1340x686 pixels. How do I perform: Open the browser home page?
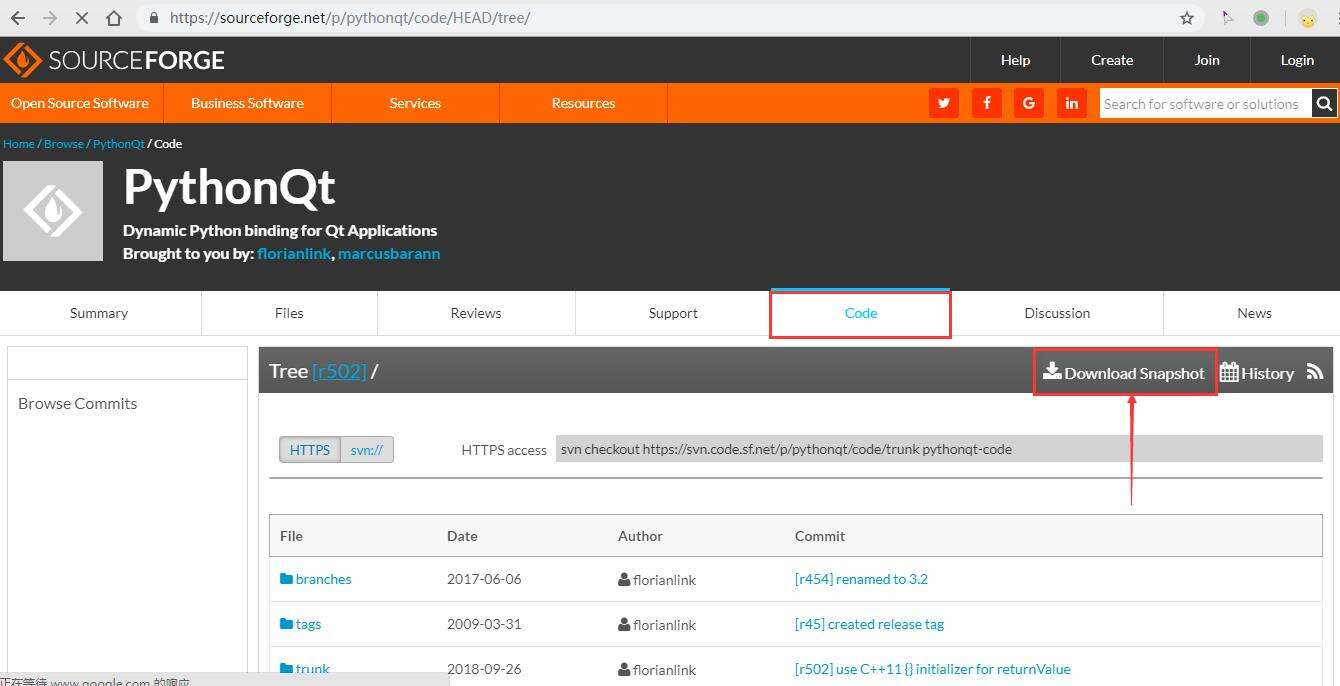pos(114,18)
